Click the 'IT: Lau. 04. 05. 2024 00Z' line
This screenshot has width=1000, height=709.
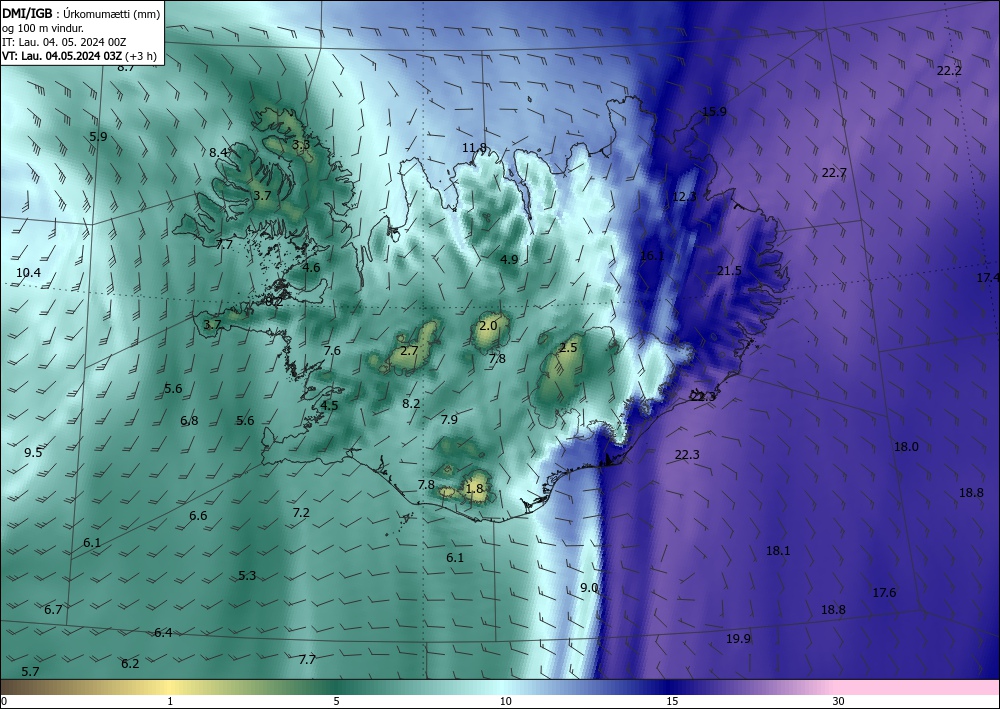click(x=64, y=41)
